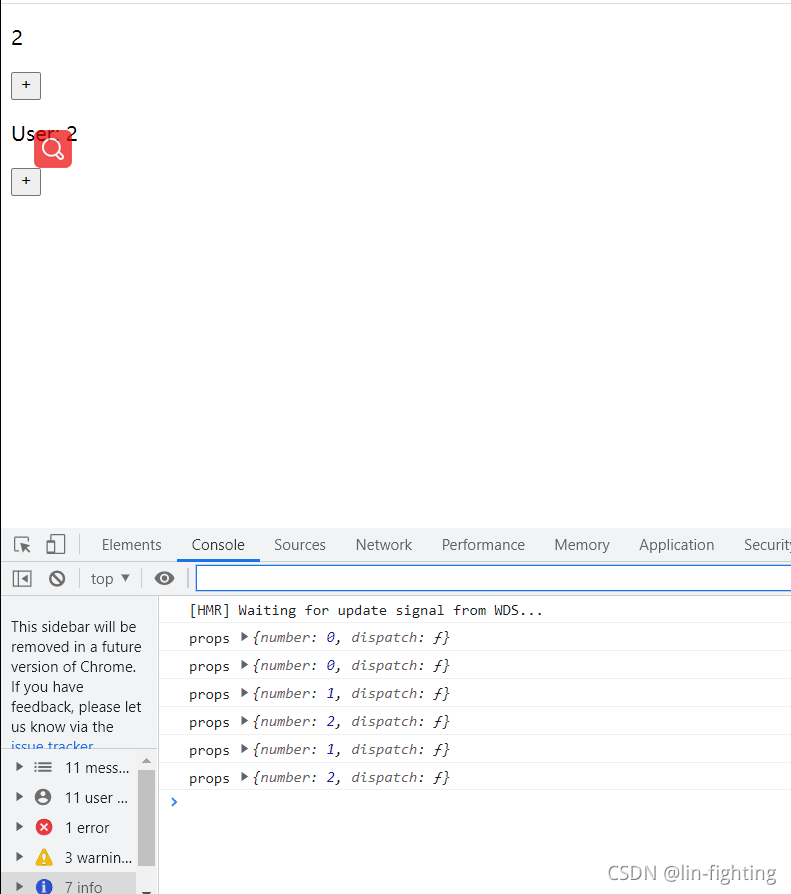
Task: Click the '1 error' sidebar label
Action: point(87,828)
